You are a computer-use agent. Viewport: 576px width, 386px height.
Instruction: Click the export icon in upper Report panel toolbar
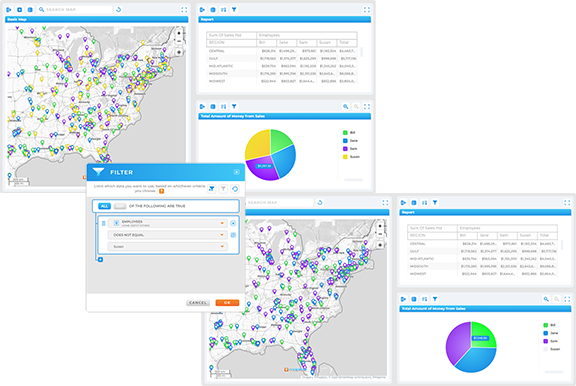click(x=202, y=10)
